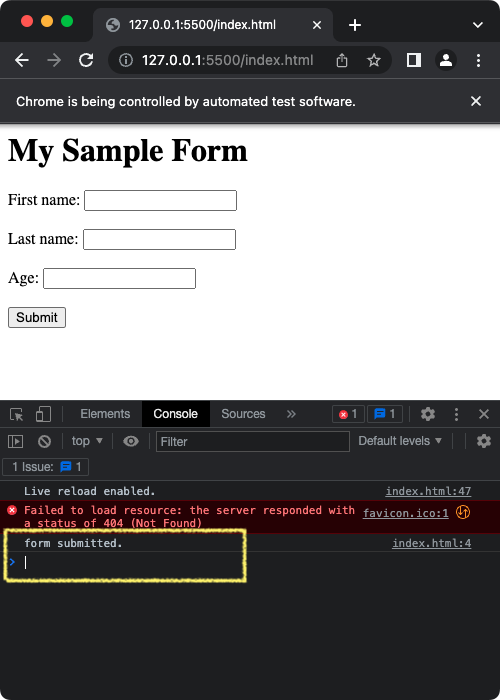Click the red error icon in console

(12, 510)
